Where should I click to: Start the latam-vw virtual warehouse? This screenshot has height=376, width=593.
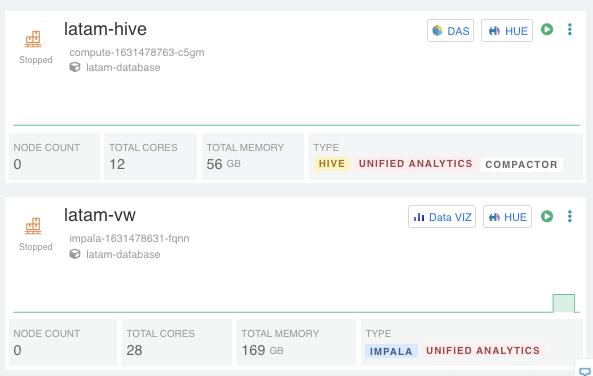pos(547,216)
